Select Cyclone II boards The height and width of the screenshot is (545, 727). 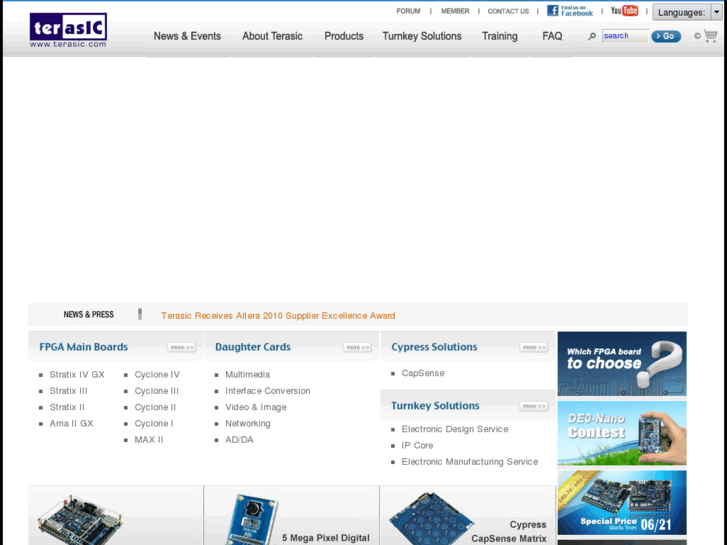(x=155, y=407)
